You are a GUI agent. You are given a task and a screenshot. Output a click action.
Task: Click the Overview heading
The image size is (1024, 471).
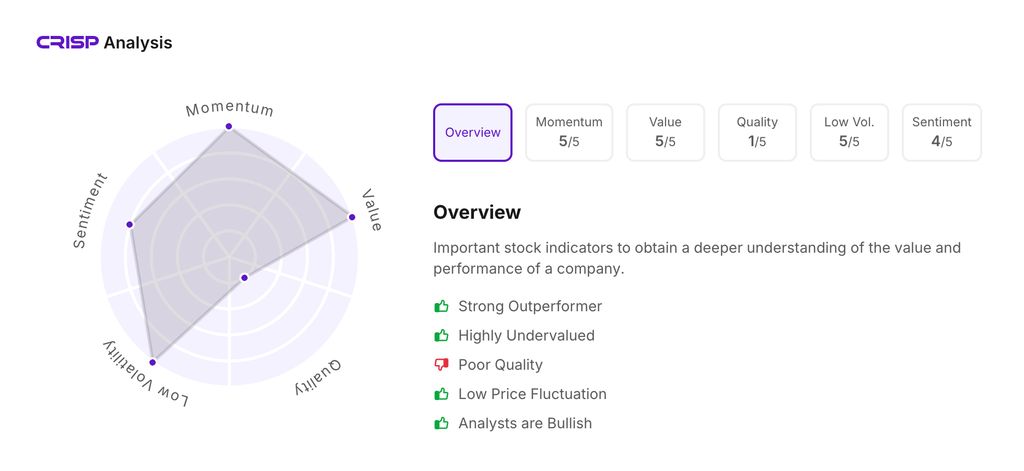(477, 212)
